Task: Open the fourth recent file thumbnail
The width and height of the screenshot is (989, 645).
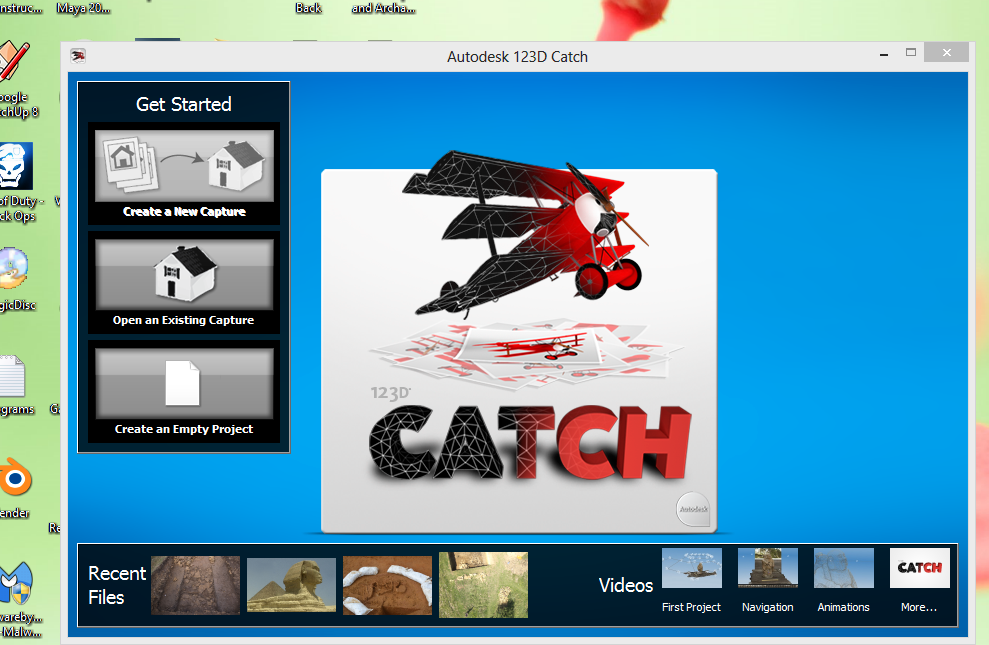Action: (483, 585)
